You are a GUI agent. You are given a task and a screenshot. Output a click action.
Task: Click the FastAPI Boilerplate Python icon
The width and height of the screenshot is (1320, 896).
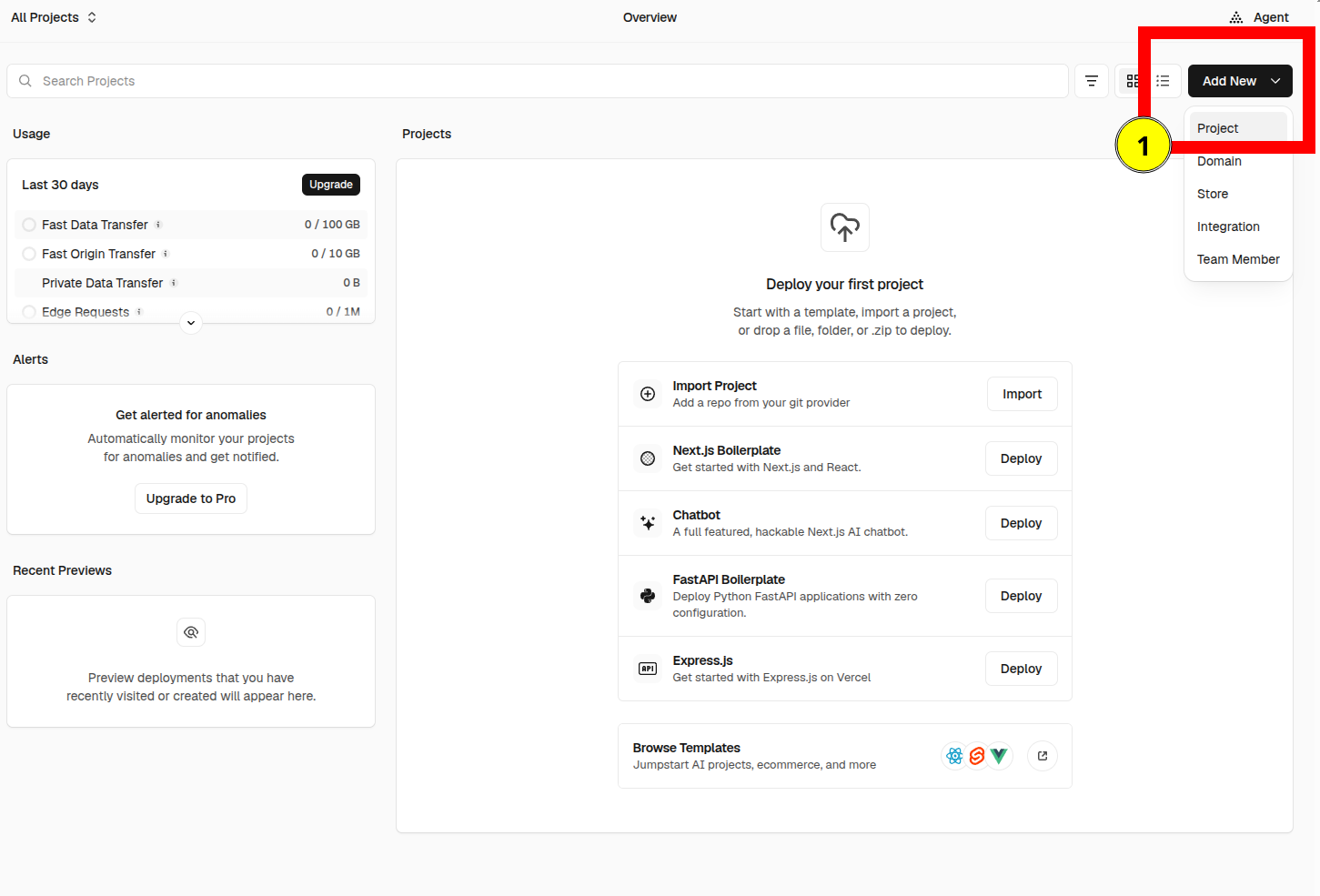[648, 596]
